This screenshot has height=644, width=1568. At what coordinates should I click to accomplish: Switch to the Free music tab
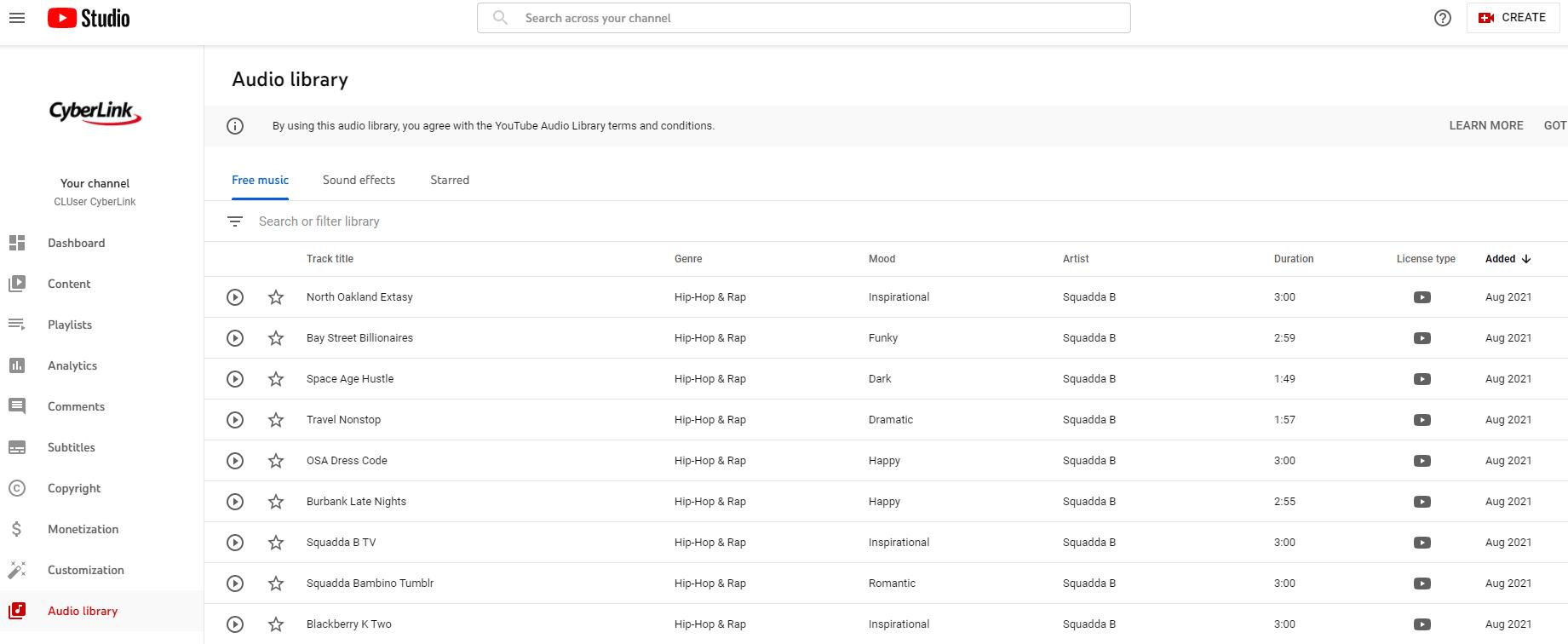[x=260, y=180]
